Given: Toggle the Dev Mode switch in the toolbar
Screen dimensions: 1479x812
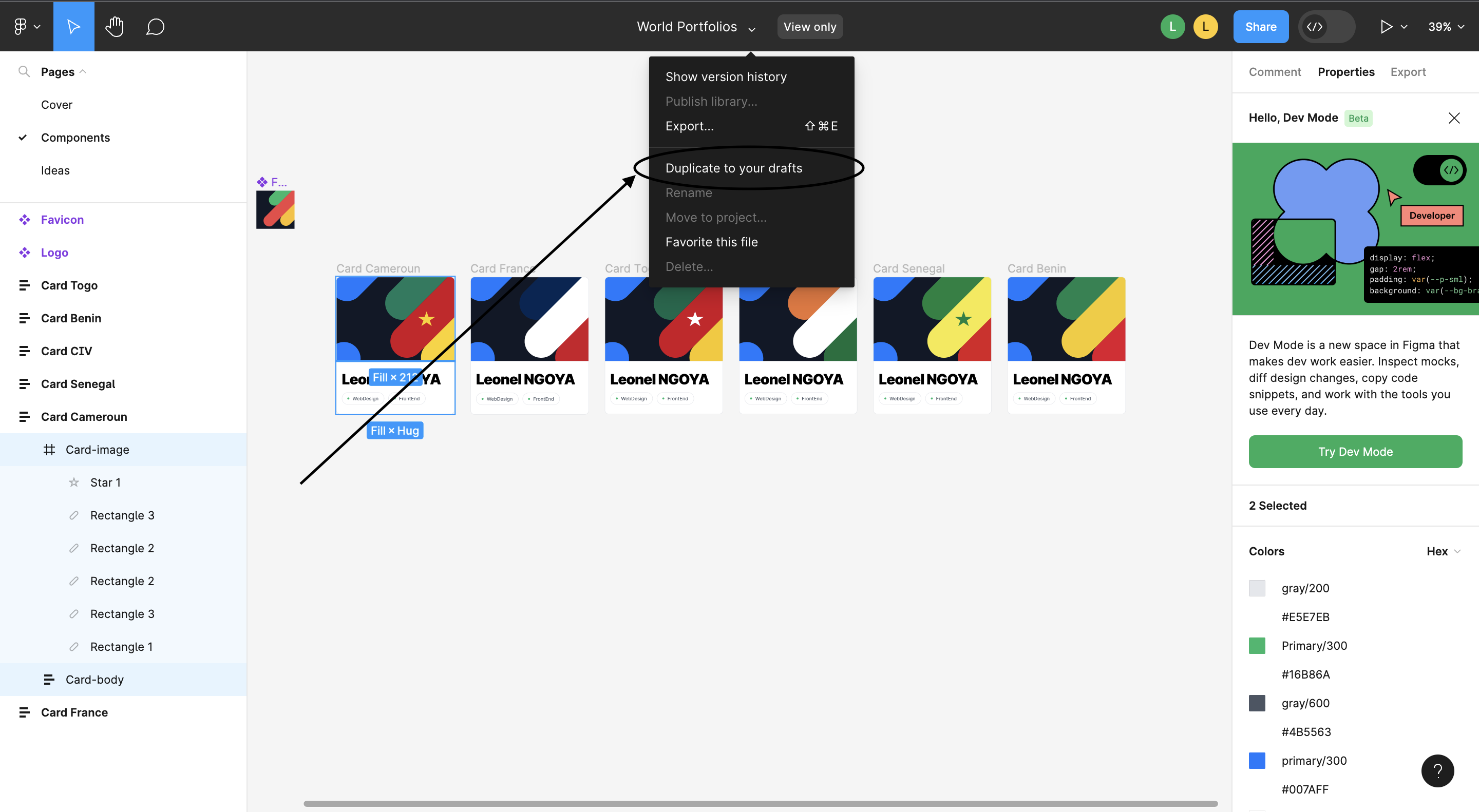Looking at the screenshot, I should (x=1326, y=26).
